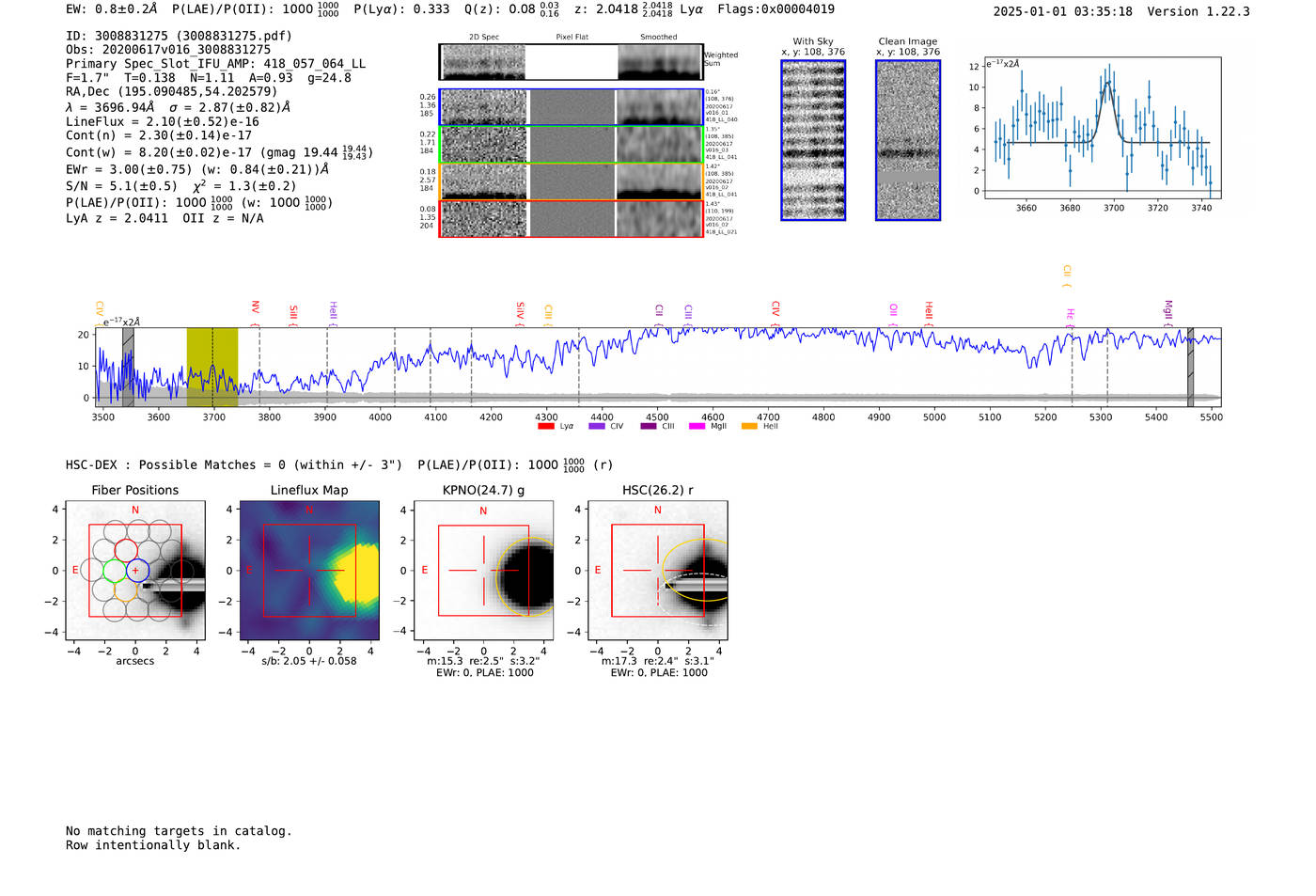
Task: Click the red fiber circle in Fiber Positions
Action: (x=126, y=551)
